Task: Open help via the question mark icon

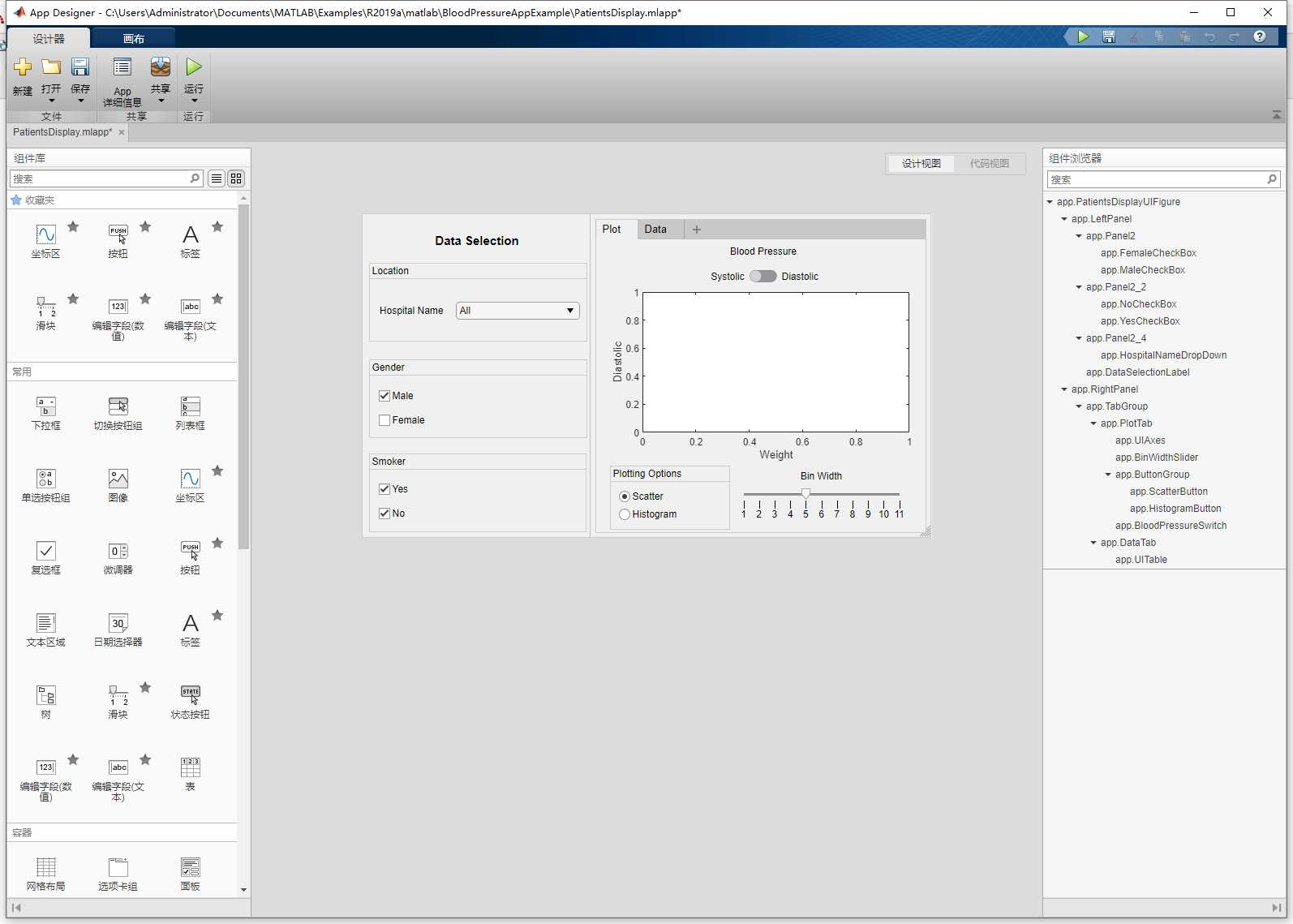Action: tap(1260, 37)
